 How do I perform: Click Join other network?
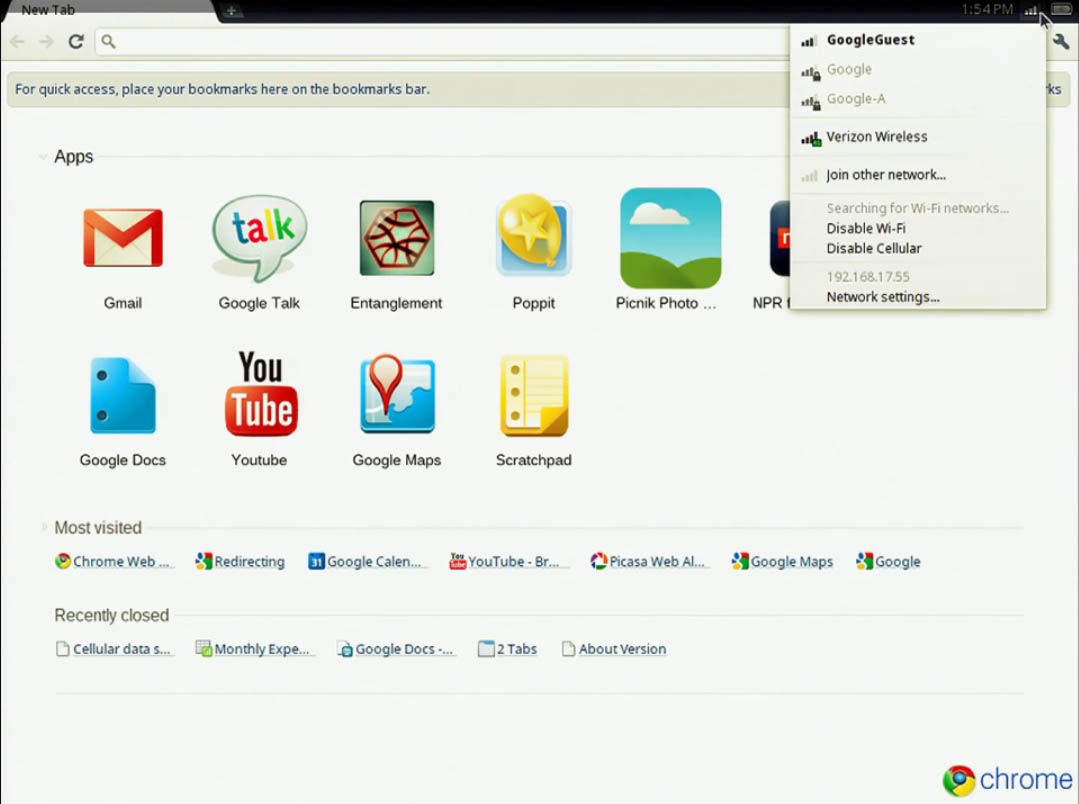point(918,175)
